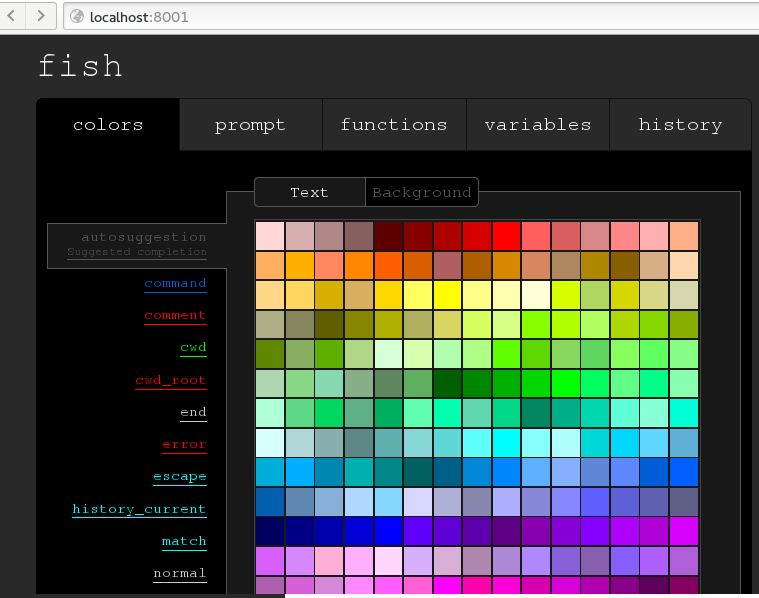Open the history tab
The image size is (759, 598).
pos(680,125)
